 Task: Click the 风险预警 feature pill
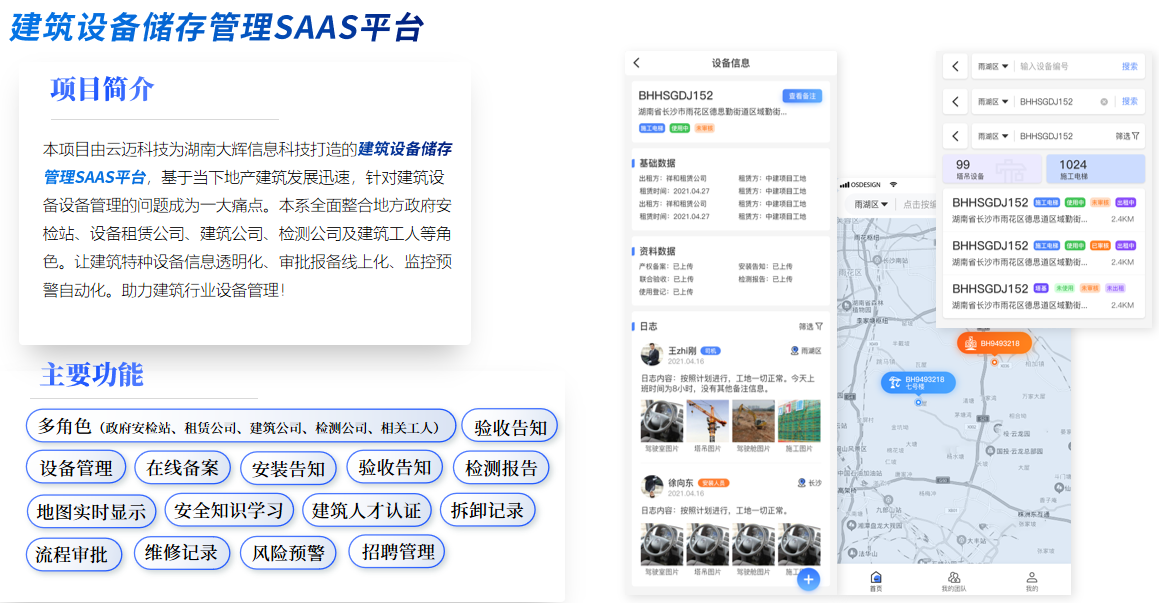pyautogui.click(x=288, y=553)
